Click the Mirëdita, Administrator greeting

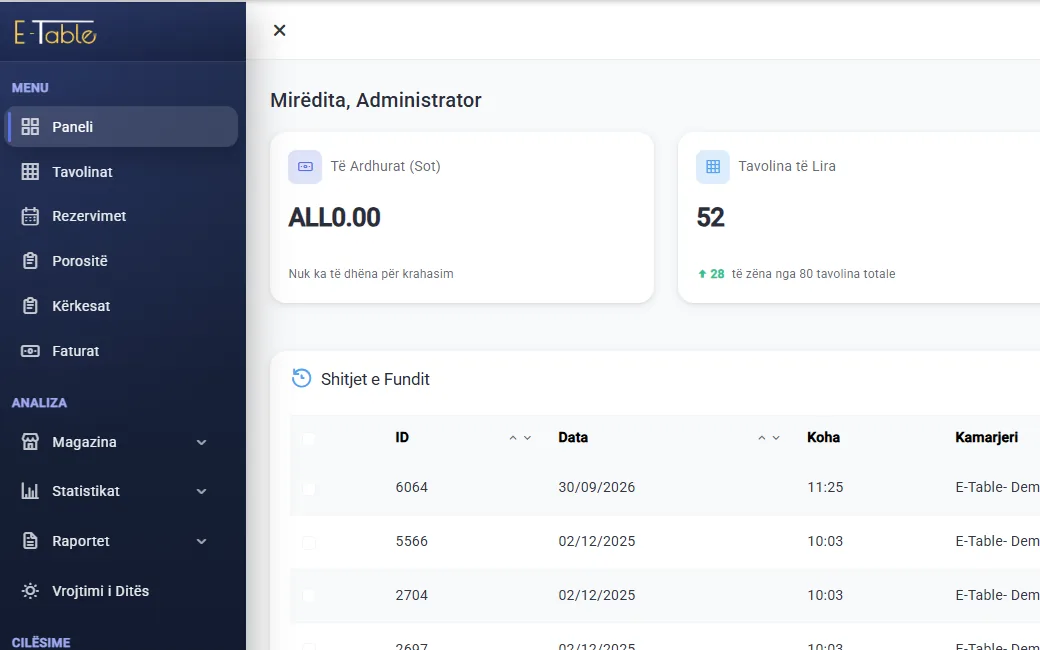pos(375,100)
